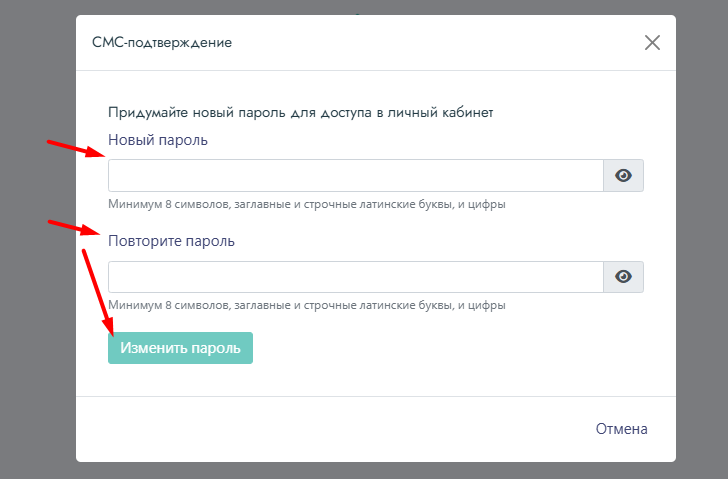The height and width of the screenshot is (479, 728).
Task: Cancel via the Отмена link
Action: point(621,429)
